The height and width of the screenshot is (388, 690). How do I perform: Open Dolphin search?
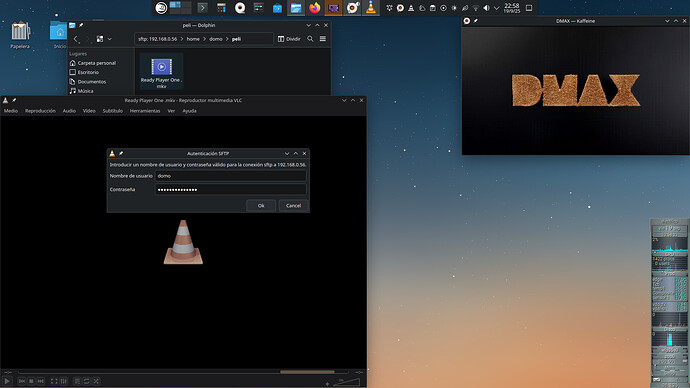click(310, 39)
